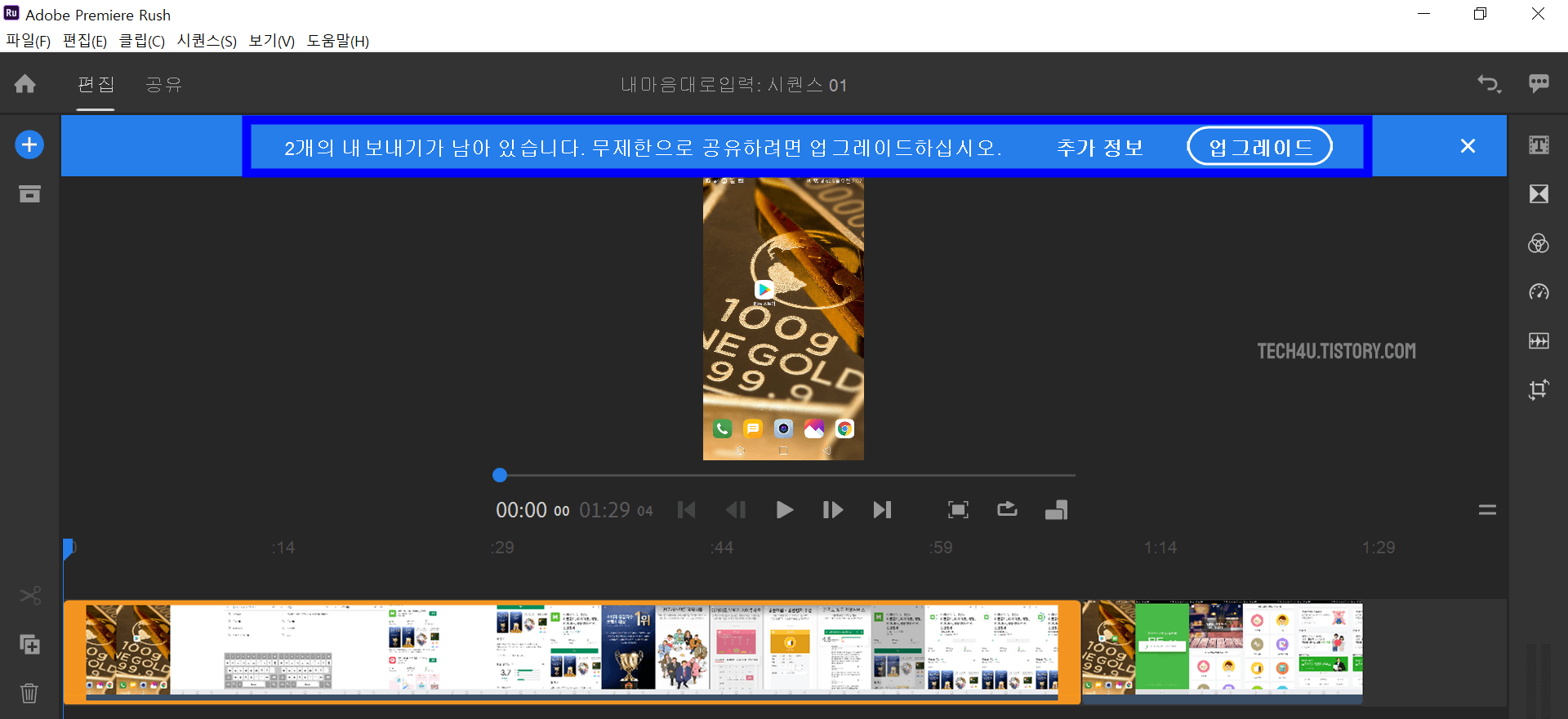This screenshot has width=1568, height=719.
Task: Click the current timecode 00:00
Action: tap(532, 510)
